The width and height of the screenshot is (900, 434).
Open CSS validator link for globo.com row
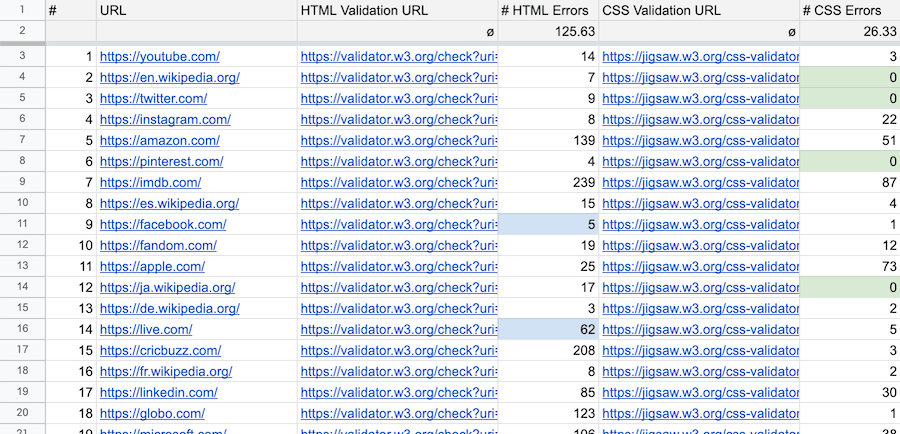(700, 413)
